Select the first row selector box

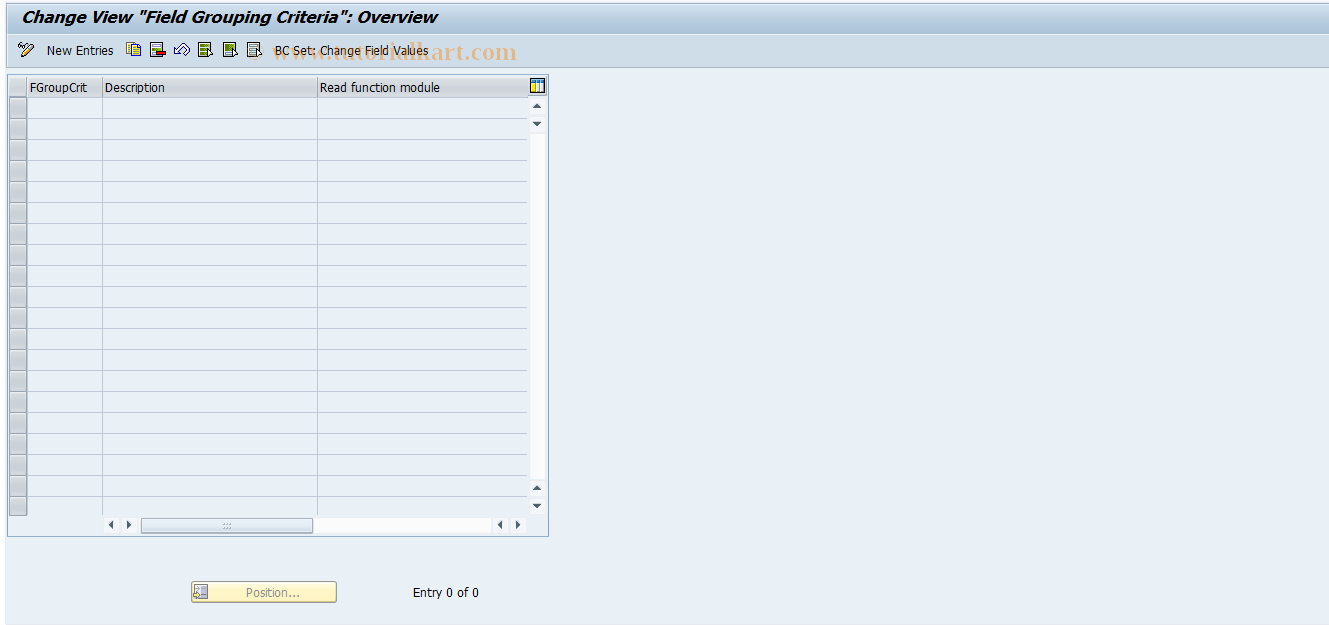(18, 108)
